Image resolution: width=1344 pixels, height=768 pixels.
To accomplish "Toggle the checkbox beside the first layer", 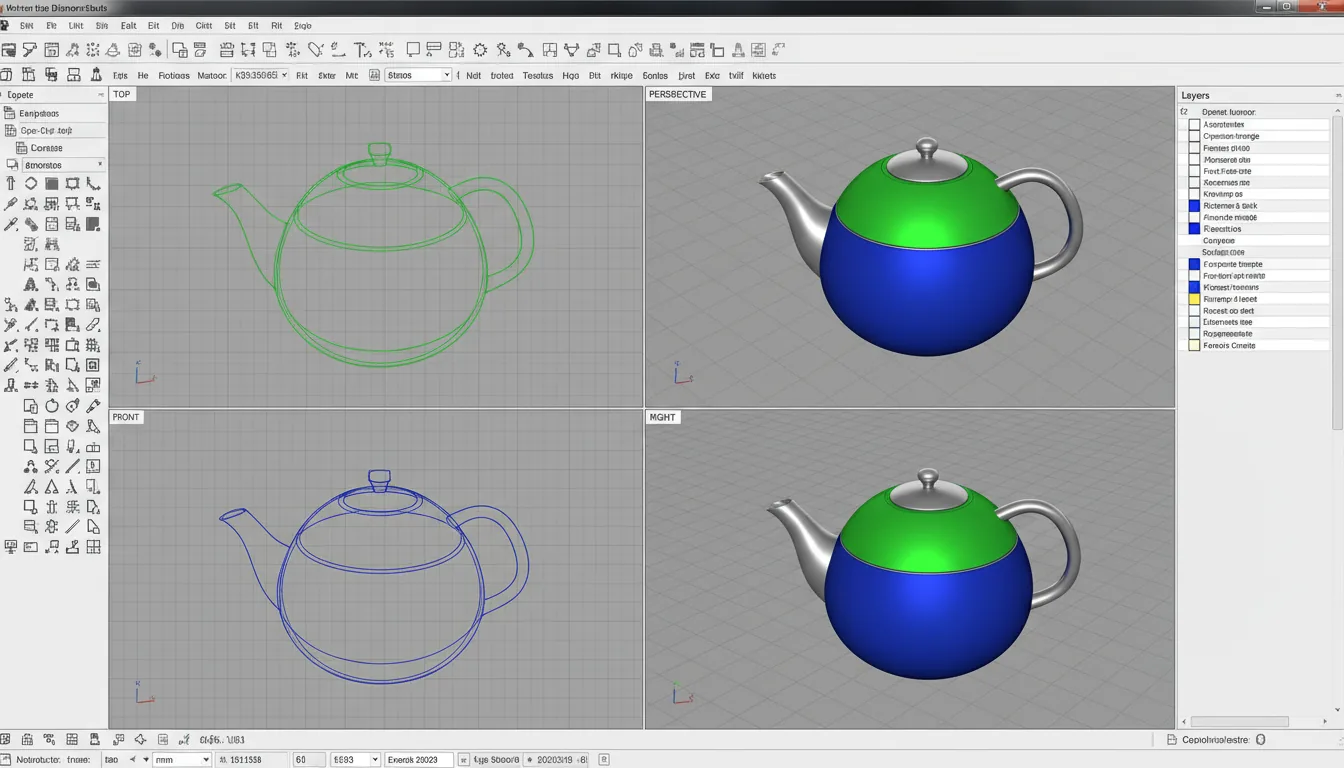I will [x=1194, y=124].
